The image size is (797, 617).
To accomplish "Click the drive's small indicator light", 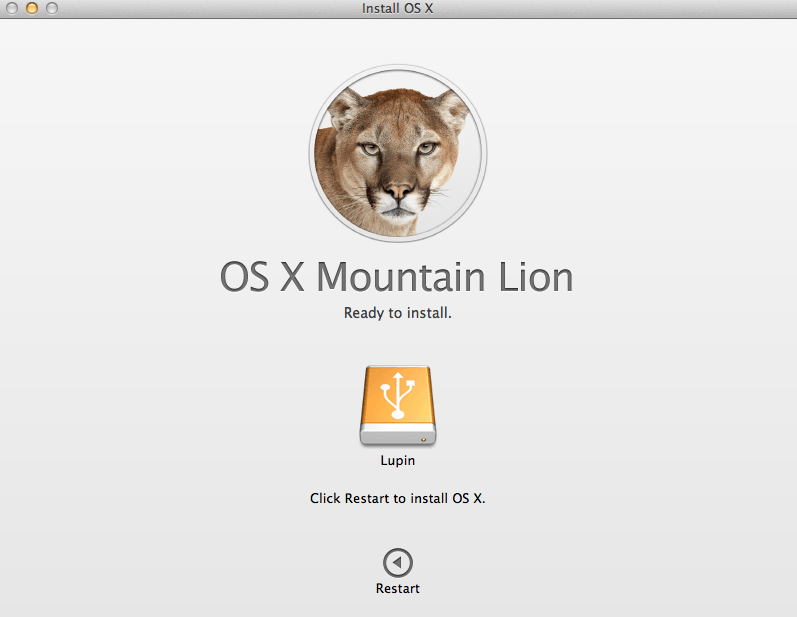I will click(x=424, y=438).
